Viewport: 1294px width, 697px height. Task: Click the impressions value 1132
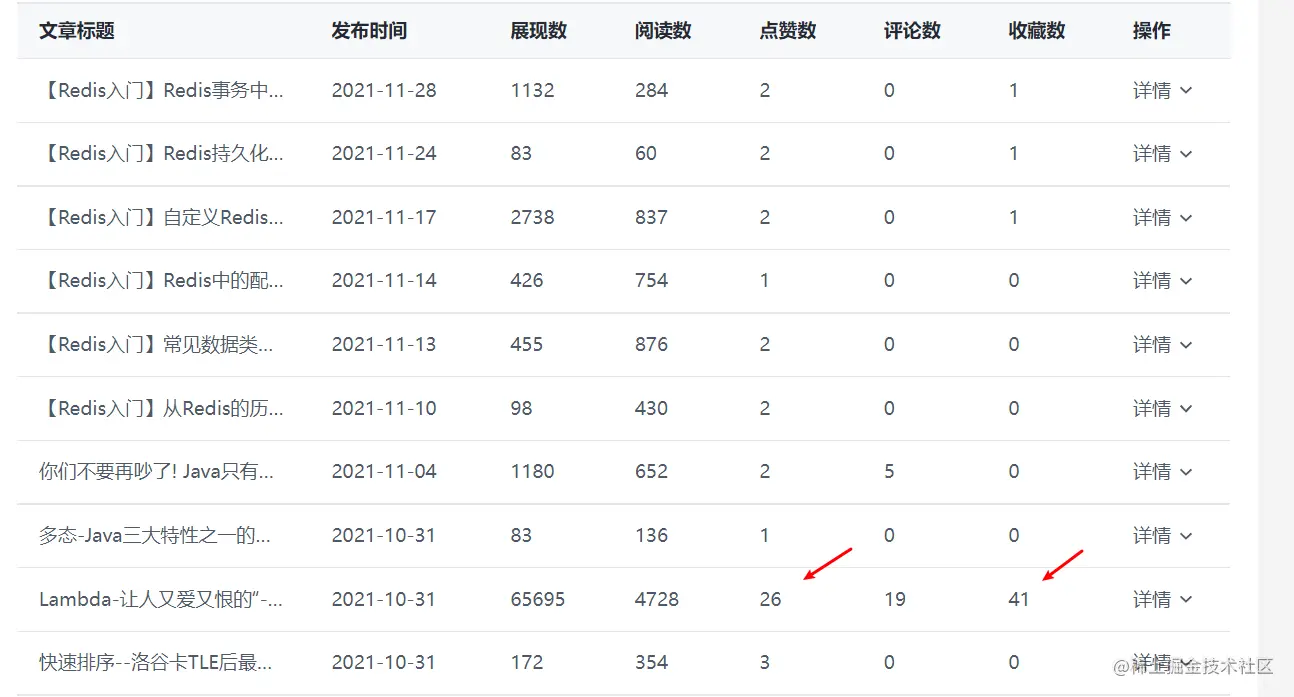point(532,90)
